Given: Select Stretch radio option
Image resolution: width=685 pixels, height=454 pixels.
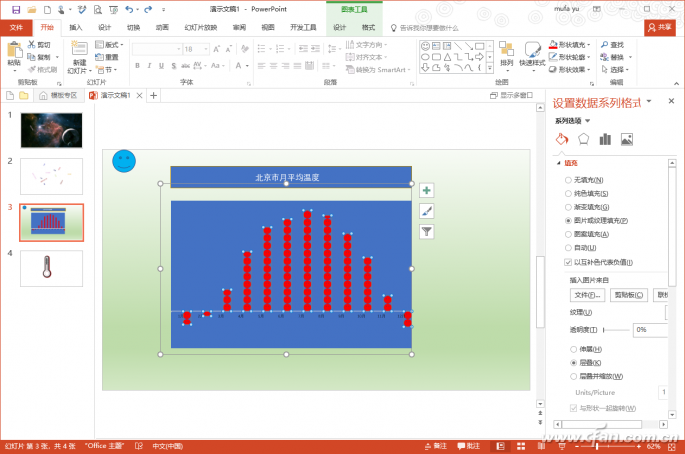Looking at the screenshot, I should coord(573,349).
